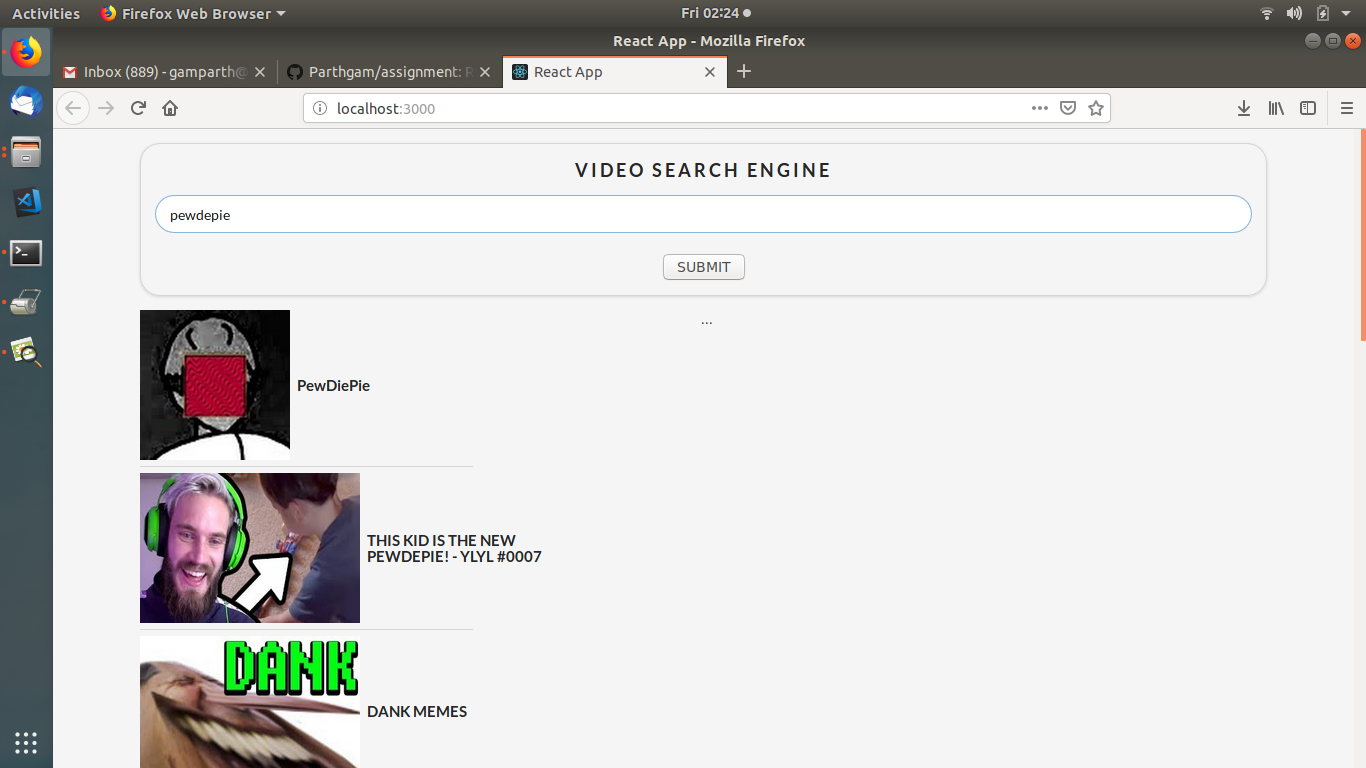Open page actions three-dot menu

point(1040,108)
